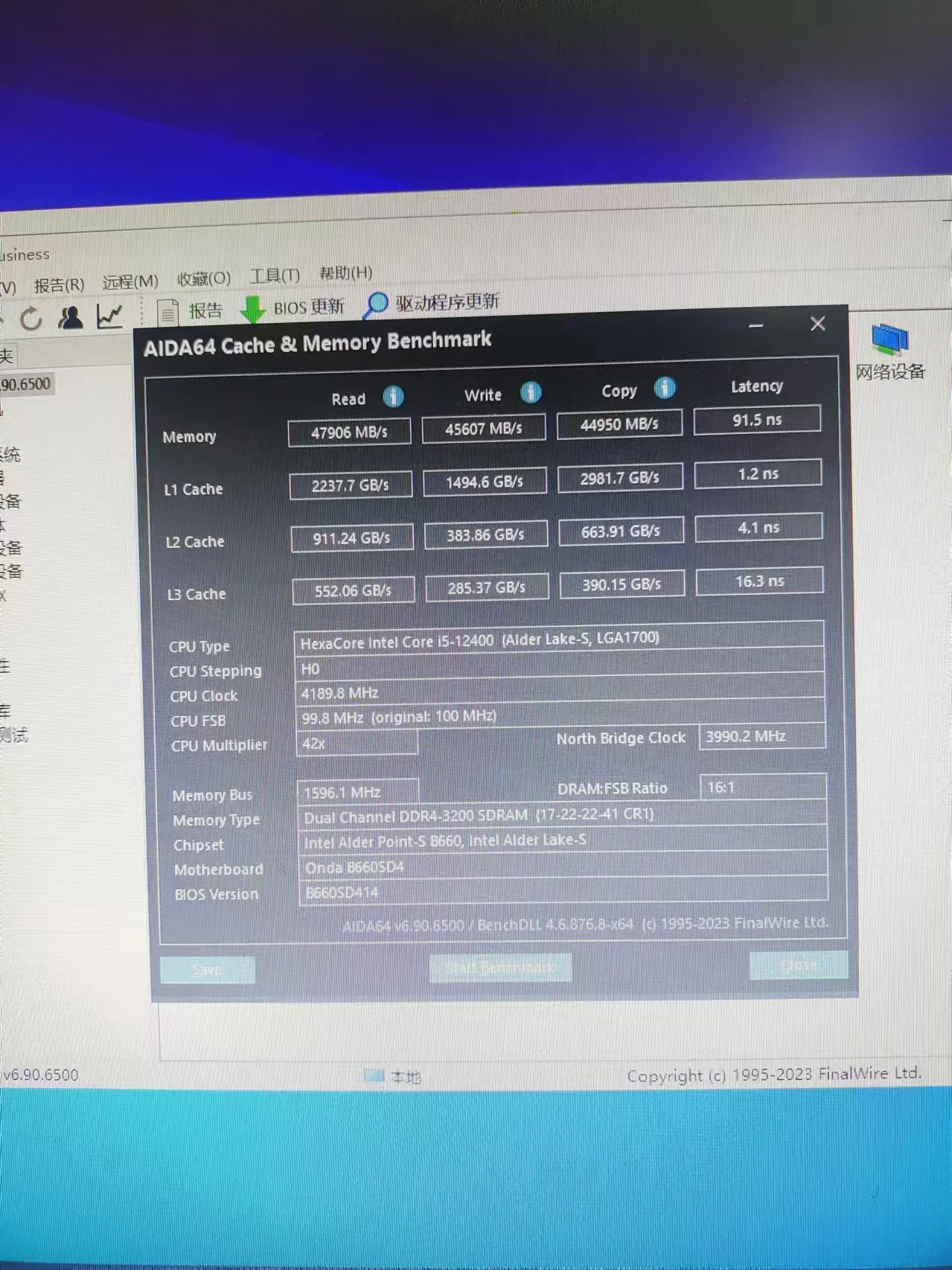Click Memory Copy value 44950 MB/s
Screen dimensions: 952x1270
click(619, 424)
